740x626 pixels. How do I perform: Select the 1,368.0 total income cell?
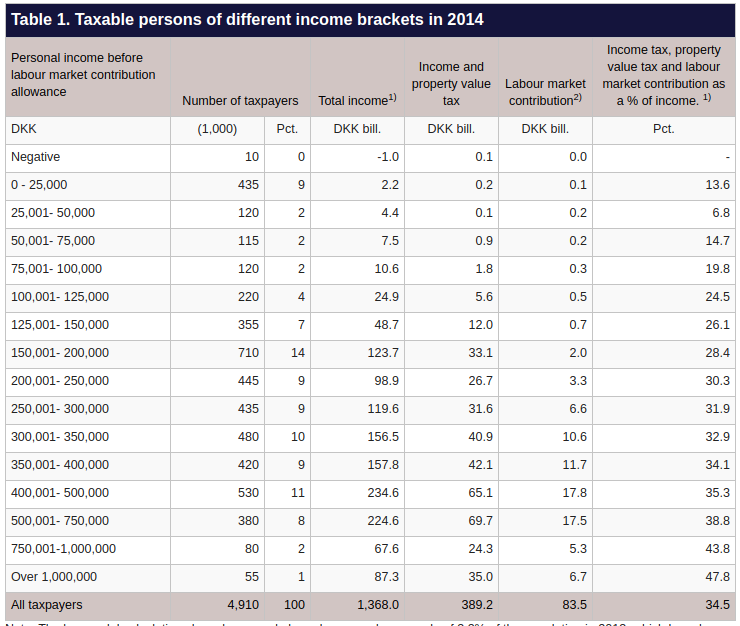pos(378,605)
